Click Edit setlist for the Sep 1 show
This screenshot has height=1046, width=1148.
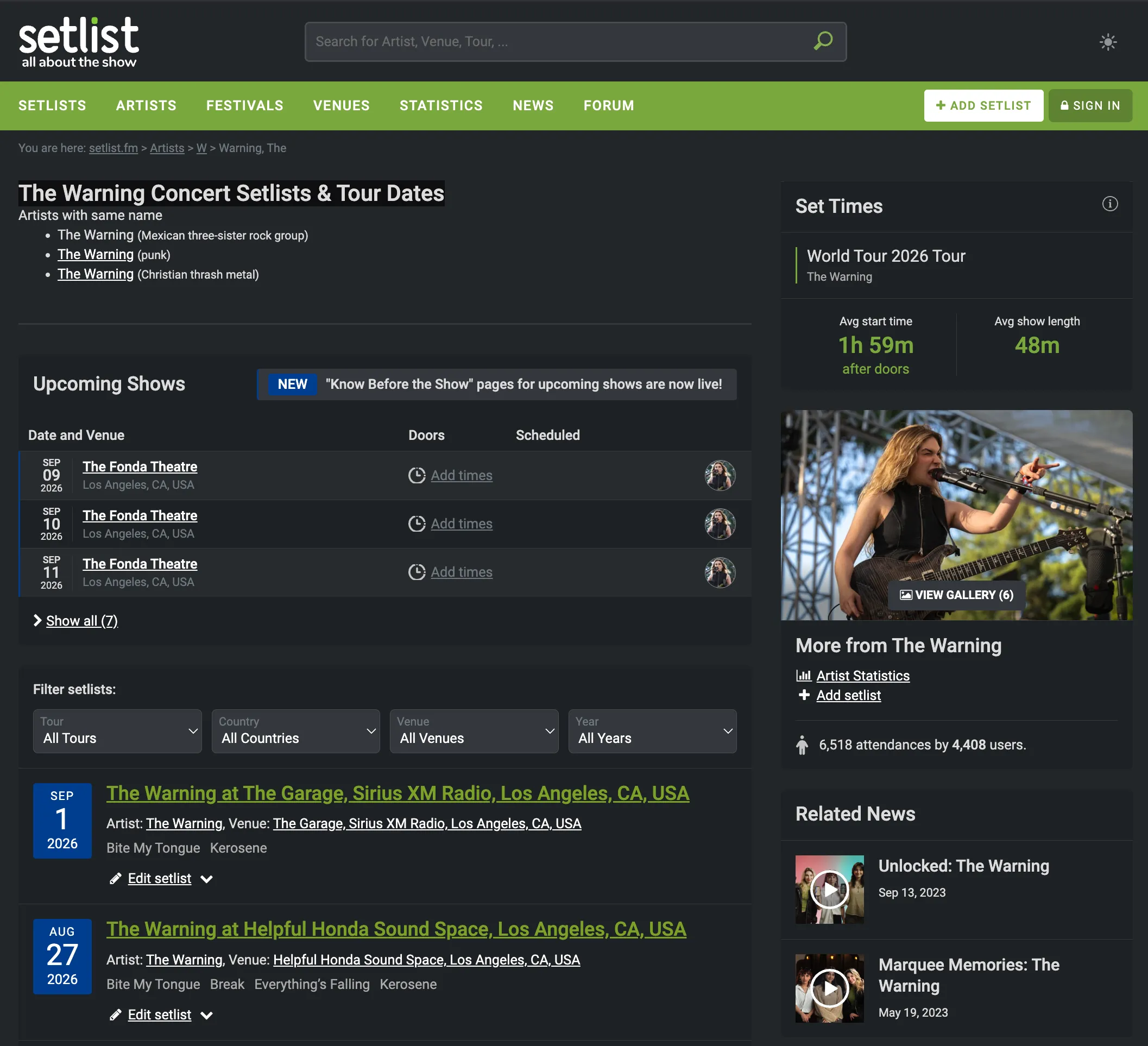click(x=160, y=879)
